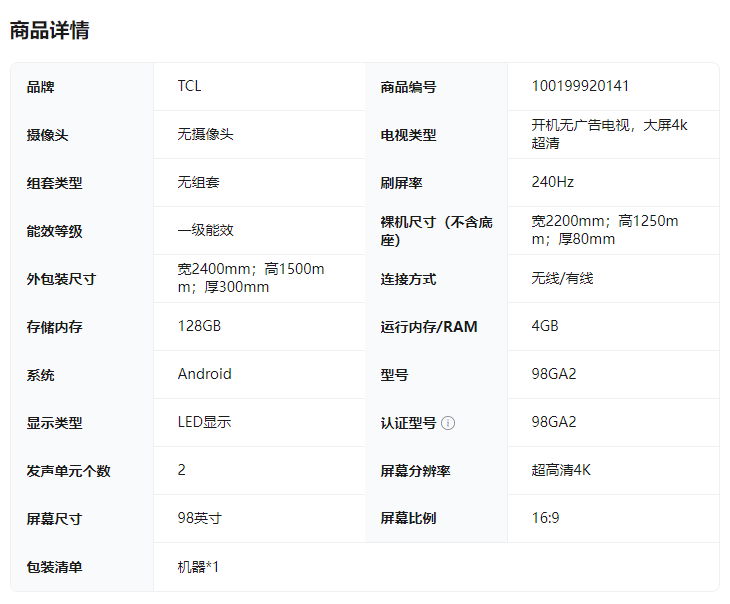Viewport: 730px width, 604px height.
Task: Click the 98GA2 value next to 型号
Action: point(554,374)
